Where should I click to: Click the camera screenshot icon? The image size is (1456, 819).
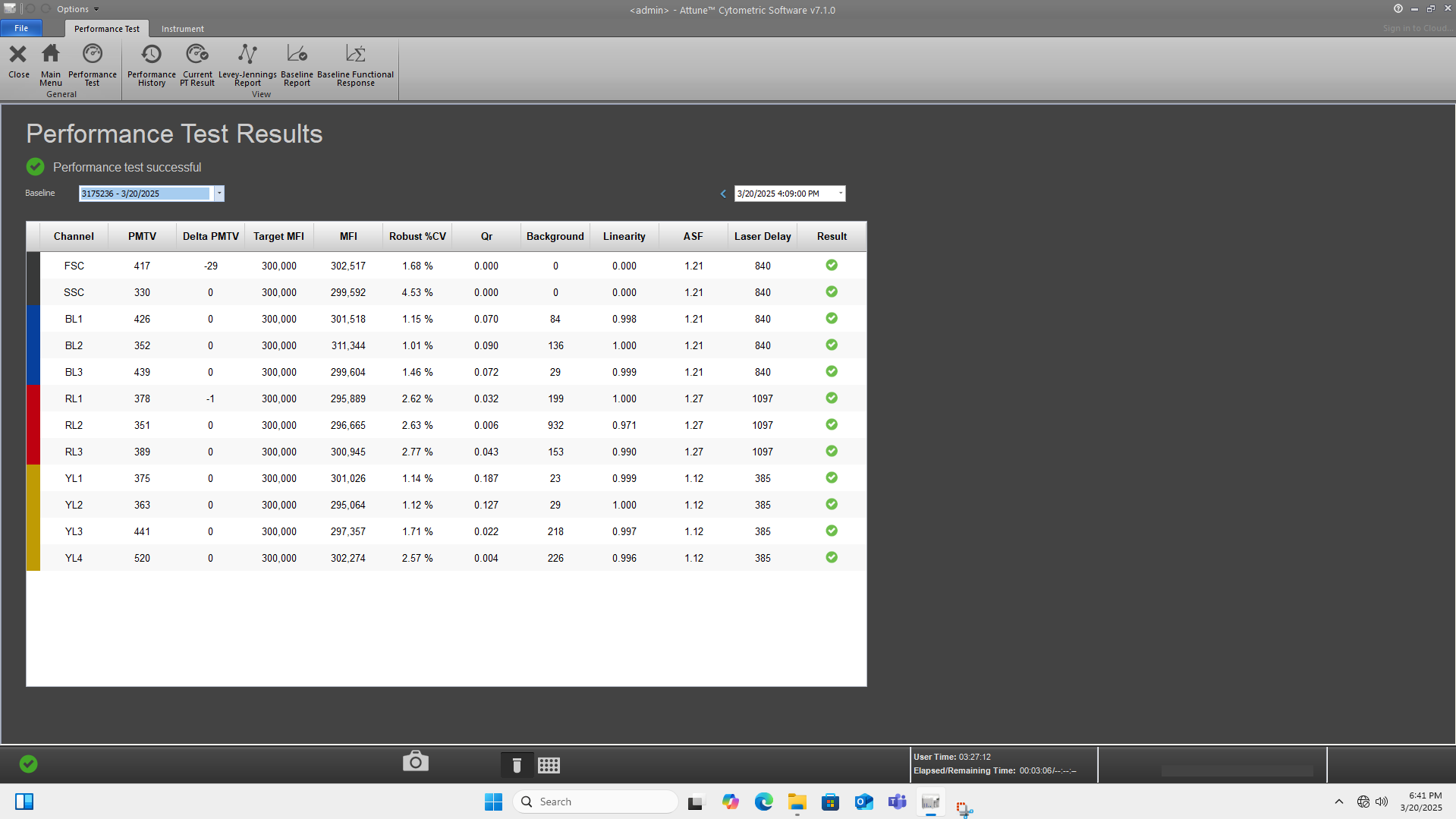click(415, 761)
